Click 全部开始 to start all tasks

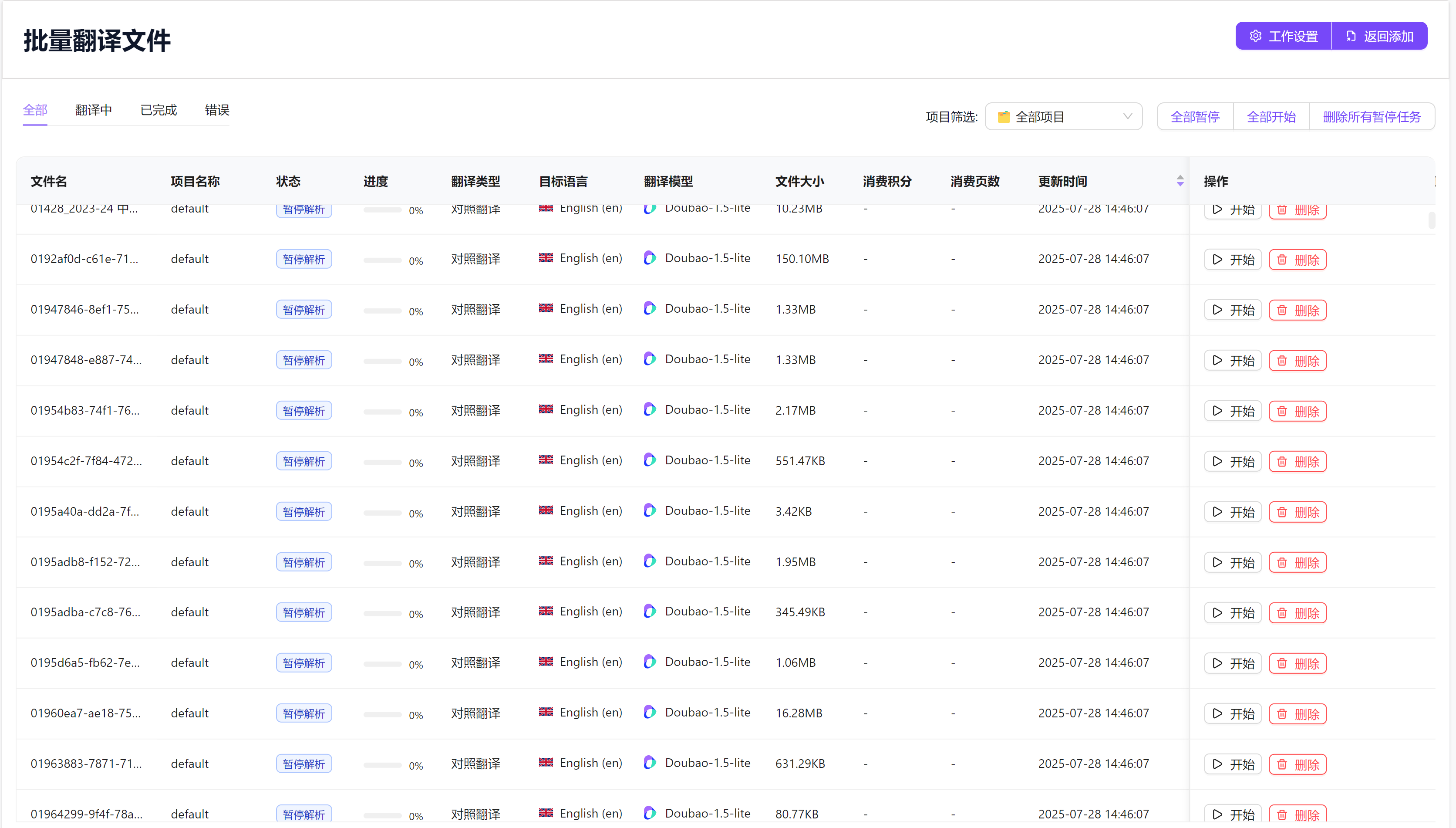click(x=1271, y=117)
